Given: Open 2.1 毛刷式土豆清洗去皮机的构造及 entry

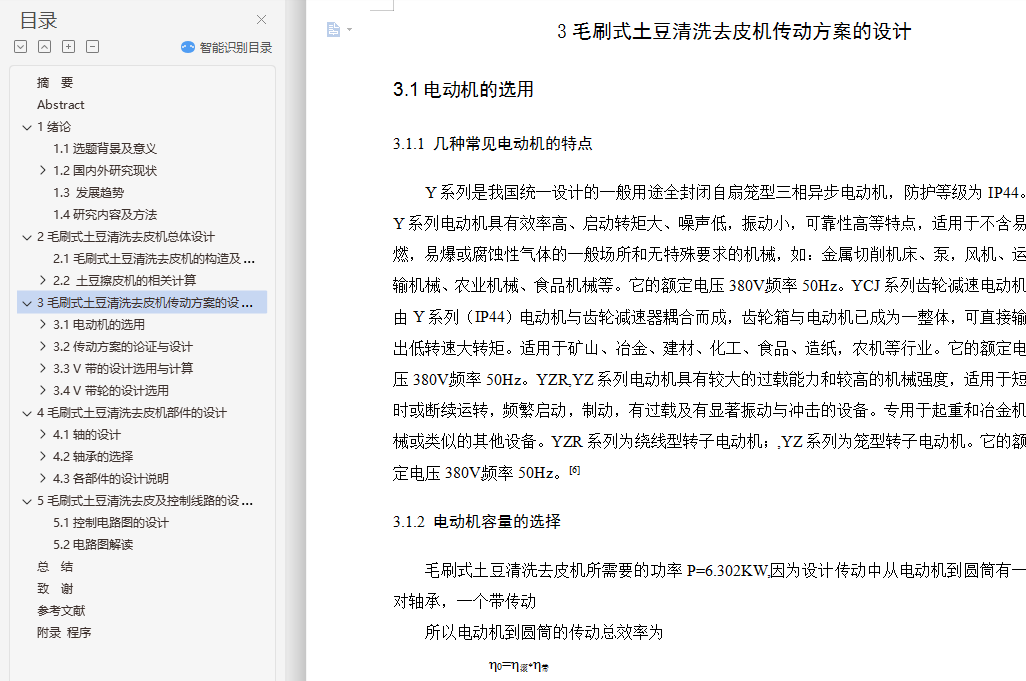Looking at the screenshot, I should coord(154,258).
